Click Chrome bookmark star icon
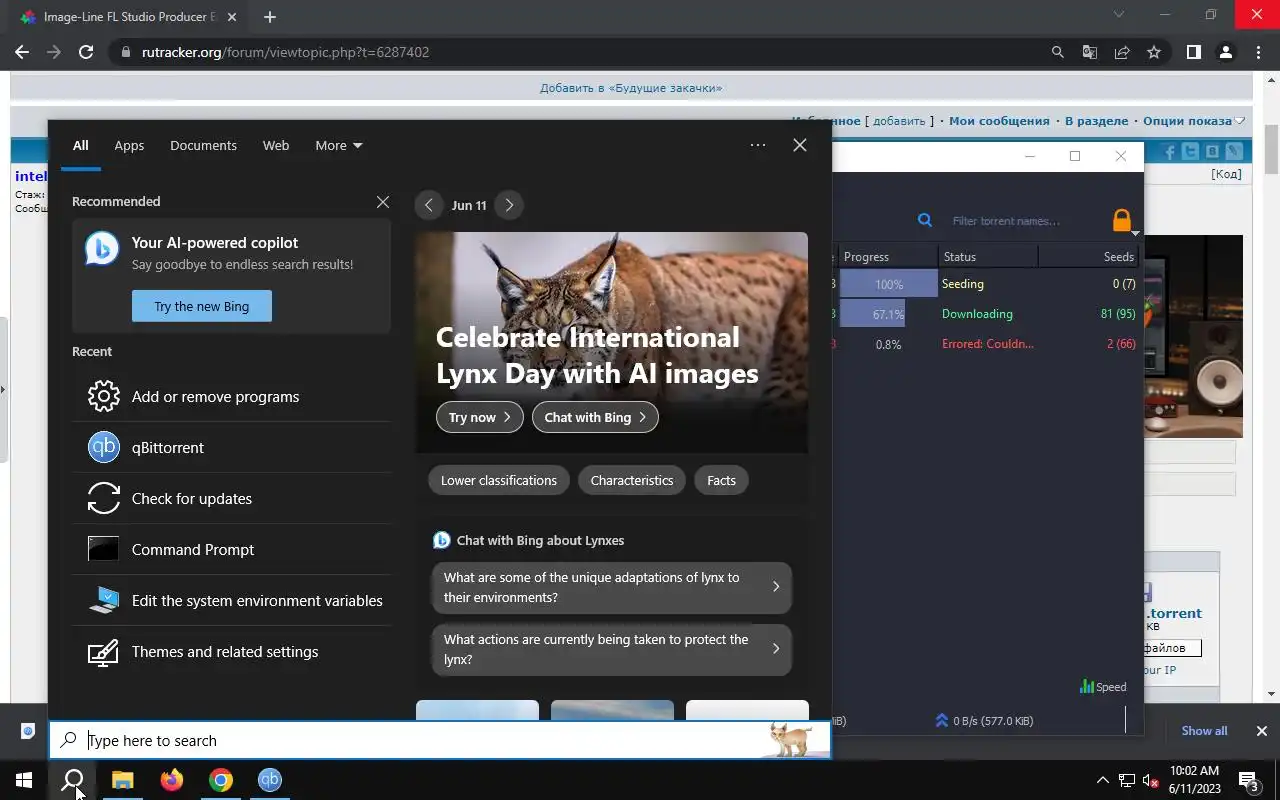 [x=1154, y=52]
